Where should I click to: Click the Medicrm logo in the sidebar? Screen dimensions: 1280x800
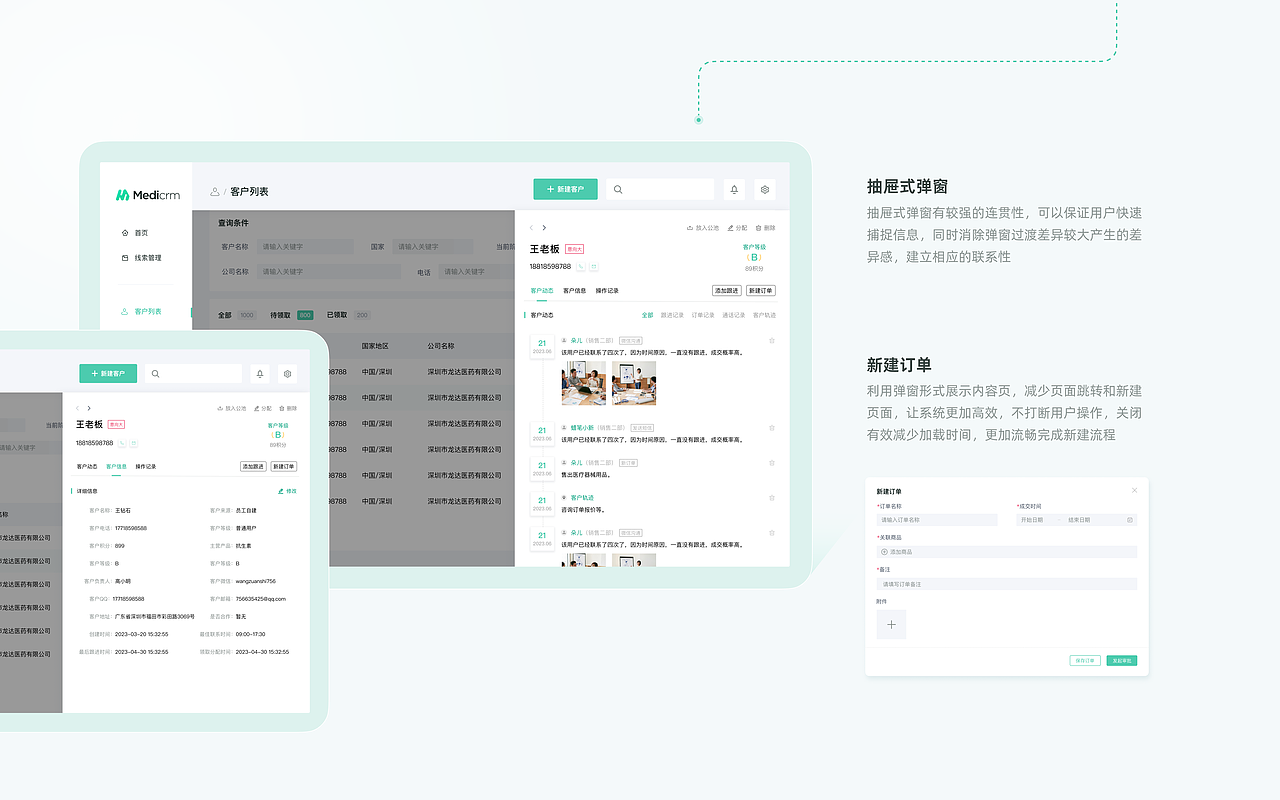[148, 195]
